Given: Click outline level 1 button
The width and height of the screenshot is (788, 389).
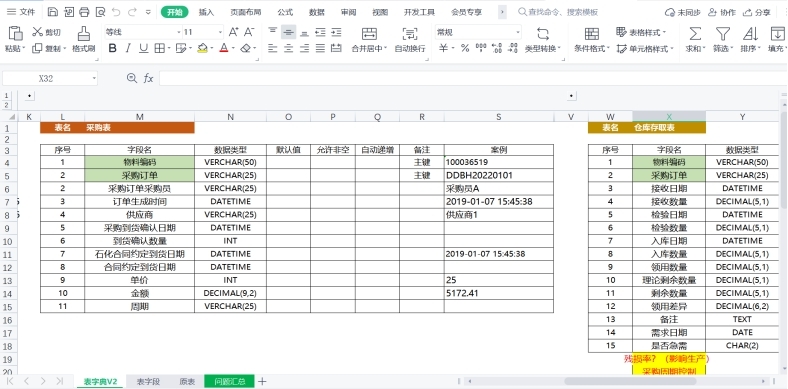Looking at the screenshot, I should click(x=6, y=95).
